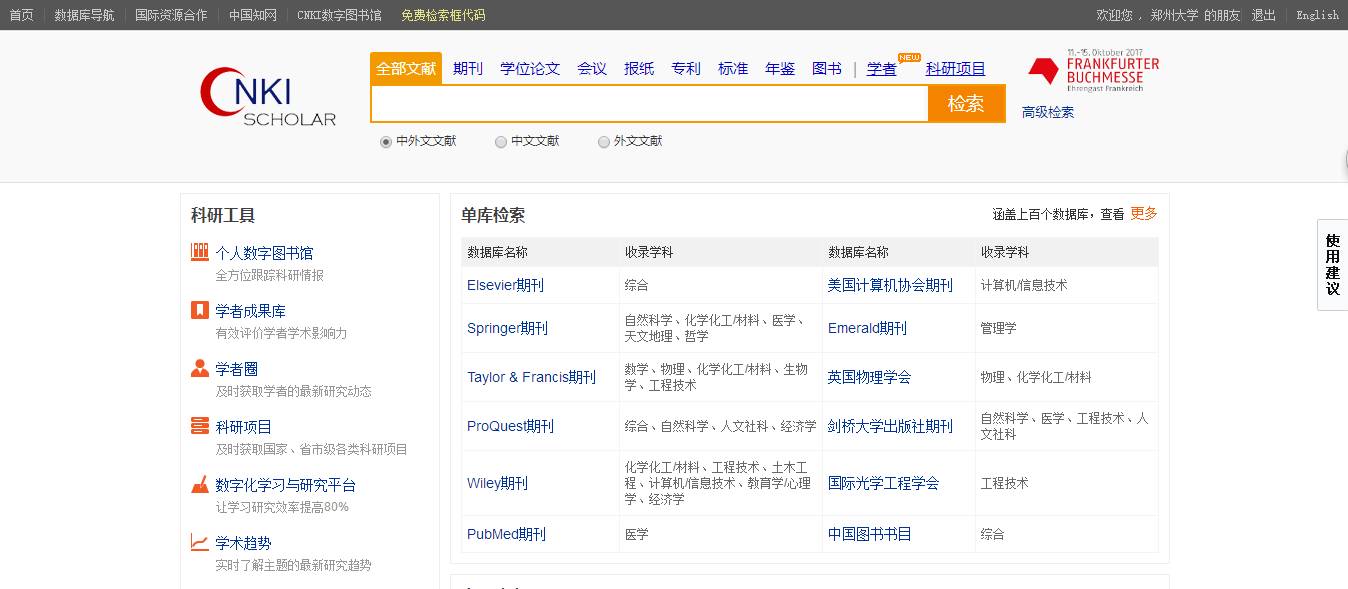
Task: Open 中国知网 in the top bar
Action: click(253, 15)
